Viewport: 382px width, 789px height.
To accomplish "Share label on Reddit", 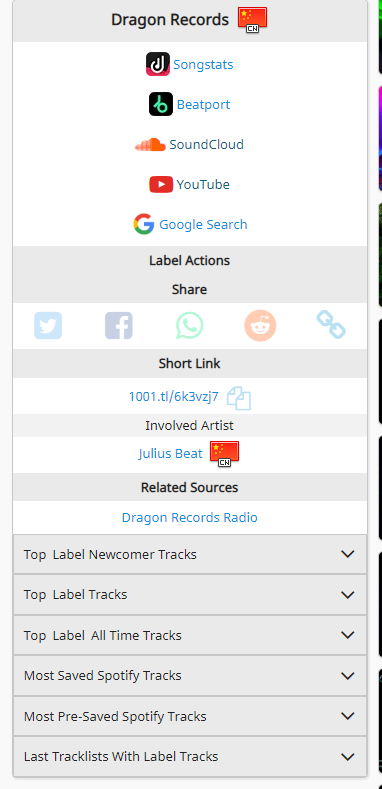I will (260, 326).
